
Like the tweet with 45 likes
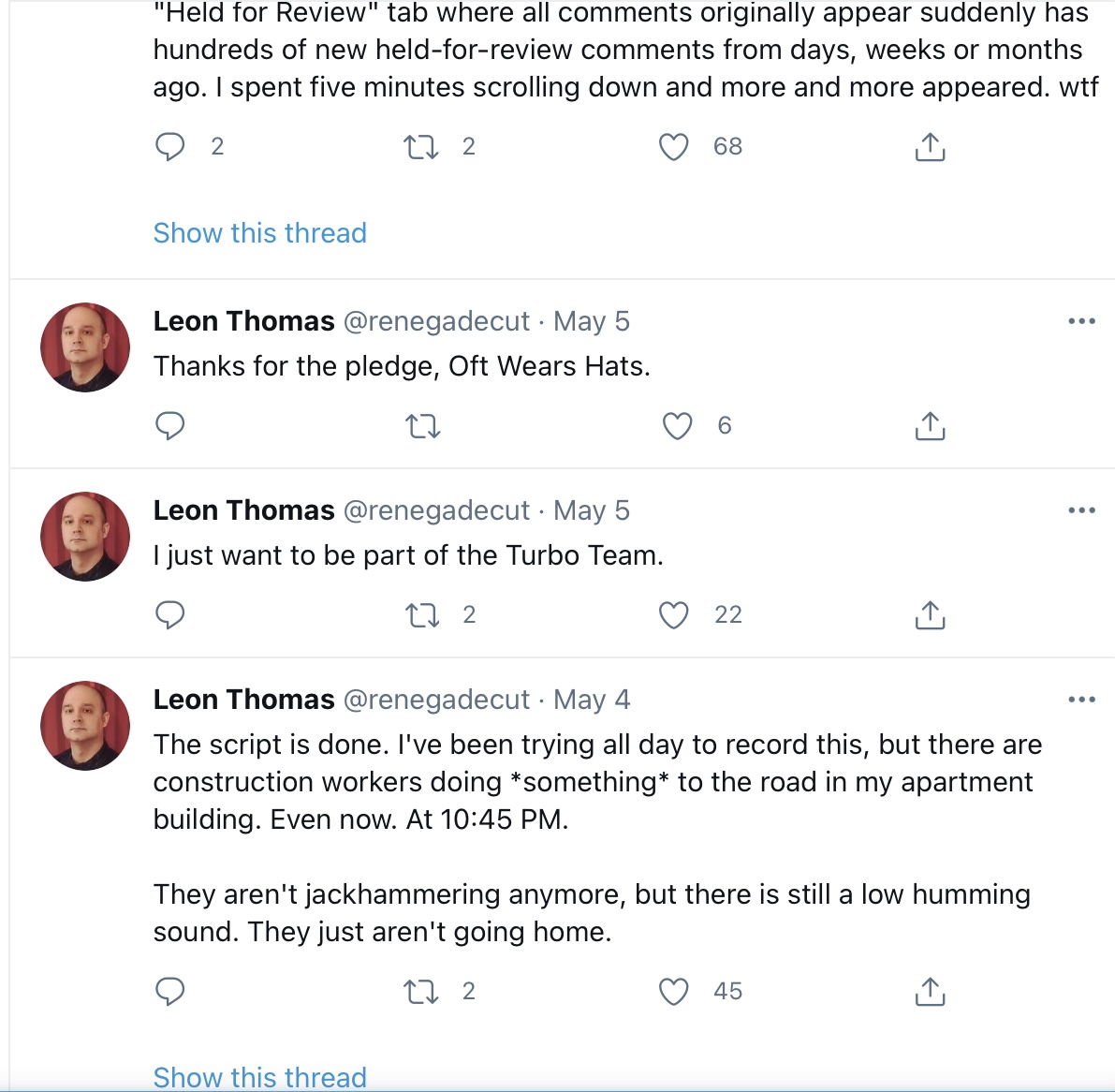pyautogui.click(x=673, y=992)
